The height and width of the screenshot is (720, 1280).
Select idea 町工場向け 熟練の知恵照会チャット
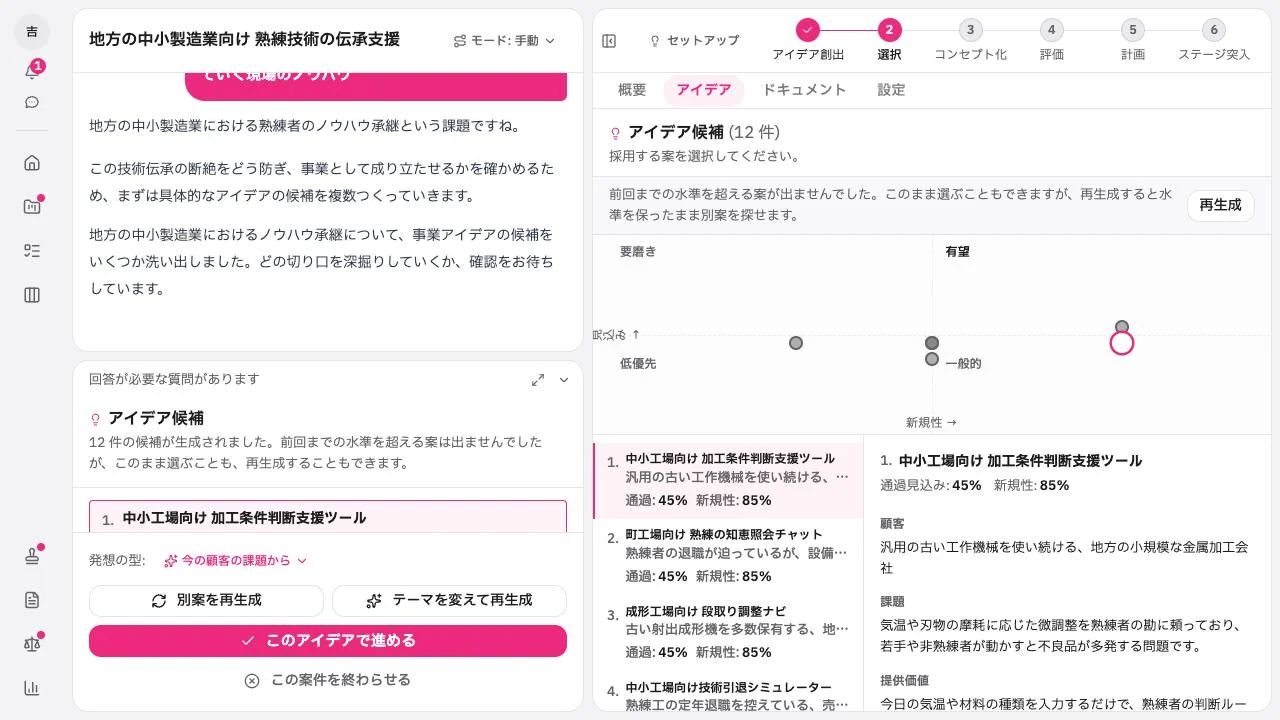coord(728,556)
